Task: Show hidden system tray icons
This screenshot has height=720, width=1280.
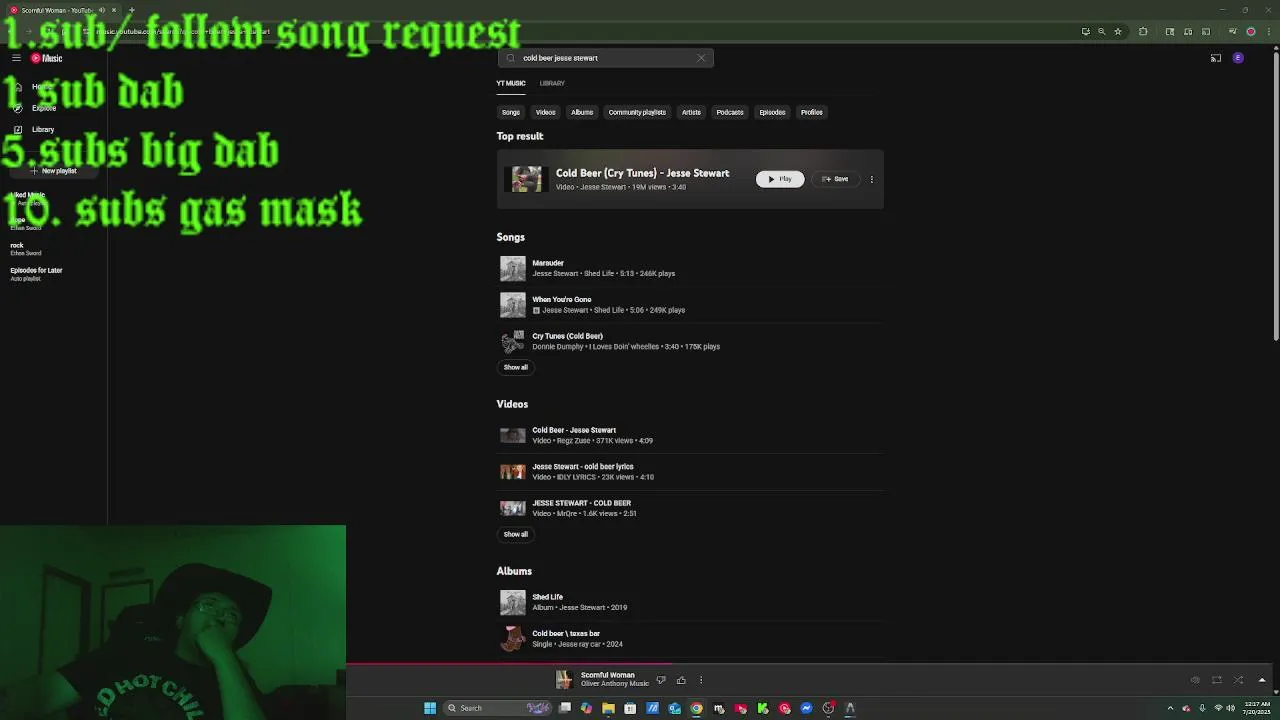Action: (1170, 708)
